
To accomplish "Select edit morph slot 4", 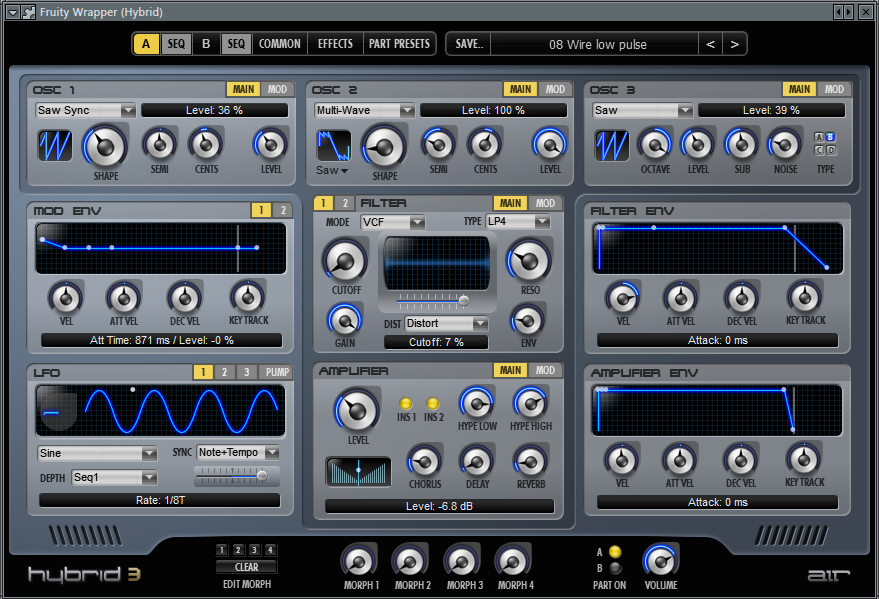I will (270, 550).
